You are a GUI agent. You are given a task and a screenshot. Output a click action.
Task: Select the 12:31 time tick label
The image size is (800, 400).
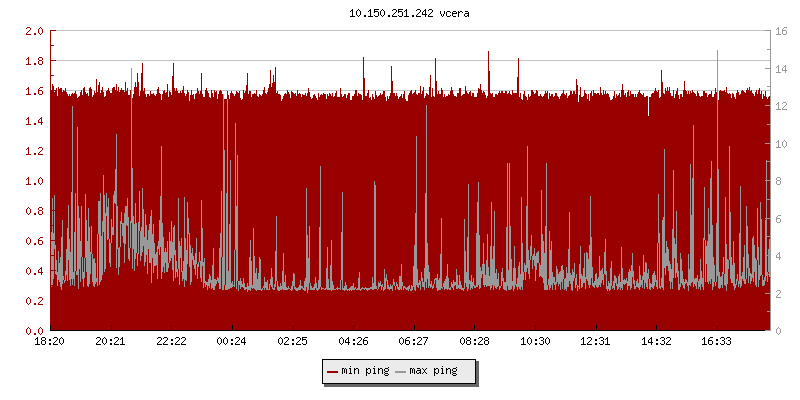point(595,341)
